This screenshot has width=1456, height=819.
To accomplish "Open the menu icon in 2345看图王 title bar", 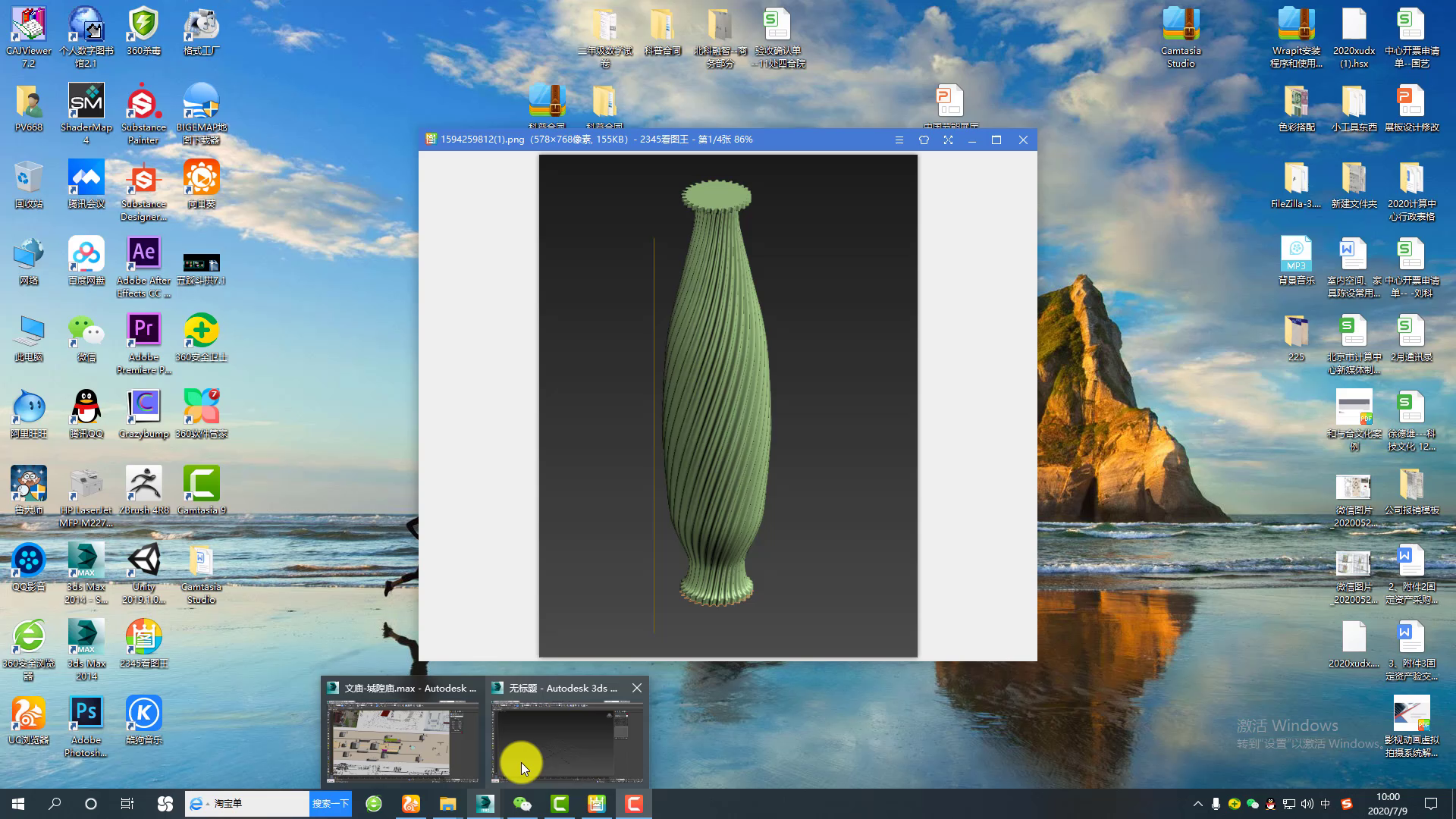I will point(899,140).
